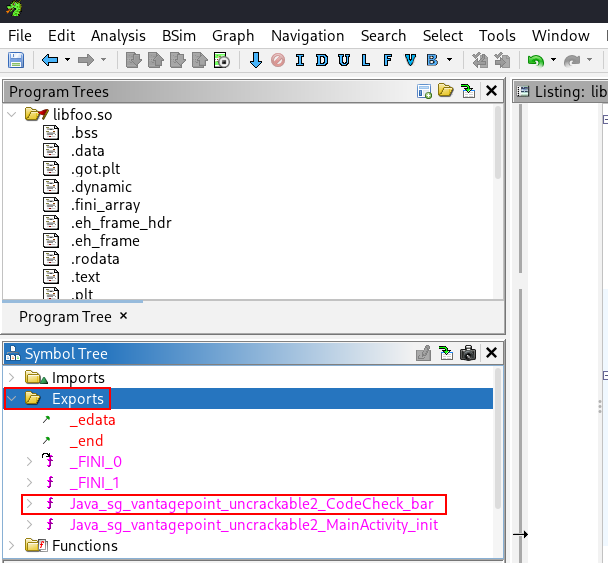608x563 pixels.
Task: Click the Save program icon
Action: (x=16, y=60)
